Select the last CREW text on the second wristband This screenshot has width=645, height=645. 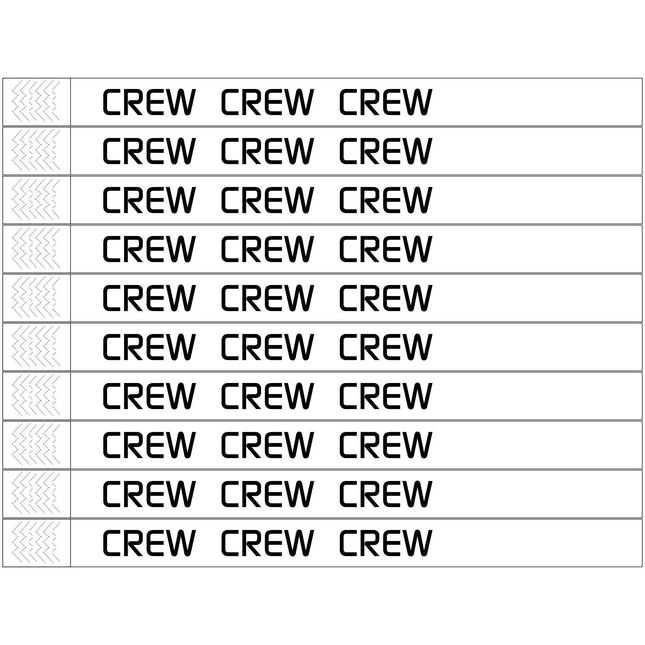pyautogui.click(x=386, y=151)
